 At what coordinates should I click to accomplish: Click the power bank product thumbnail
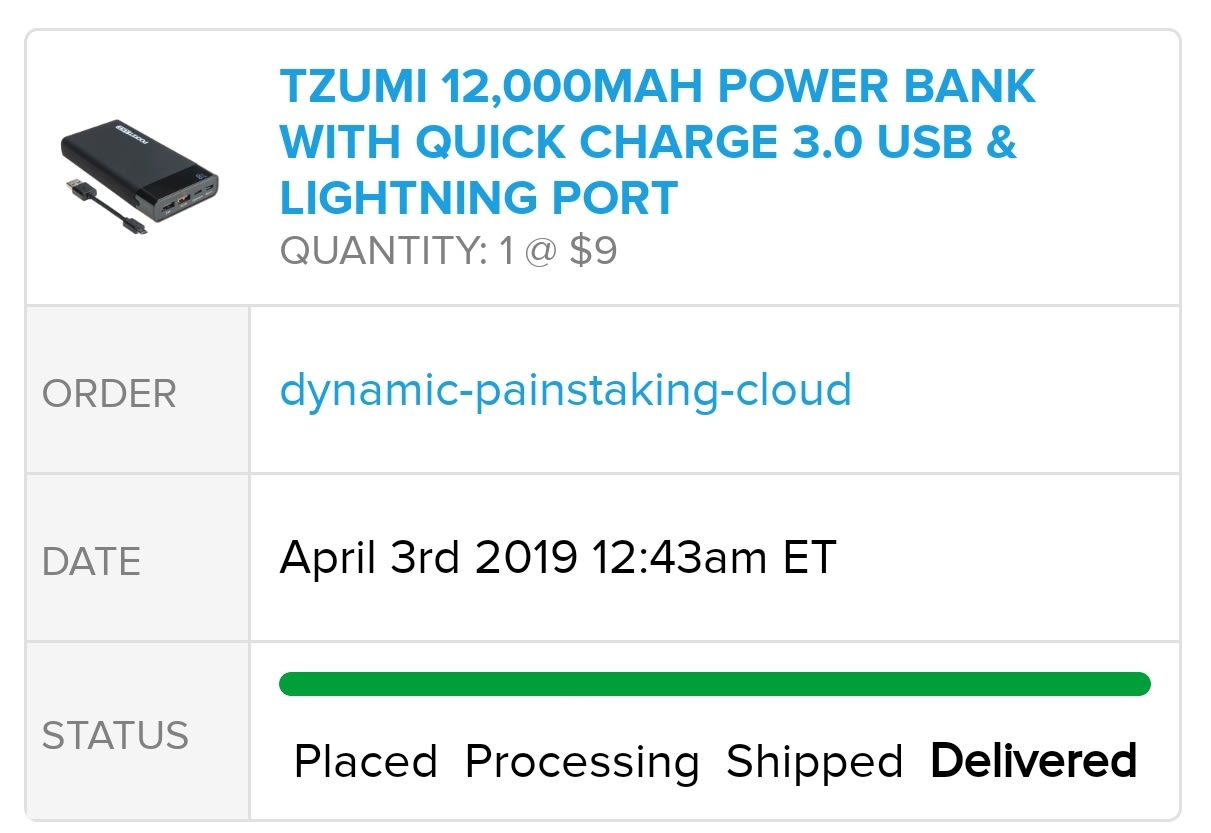pyautogui.click(x=140, y=170)
